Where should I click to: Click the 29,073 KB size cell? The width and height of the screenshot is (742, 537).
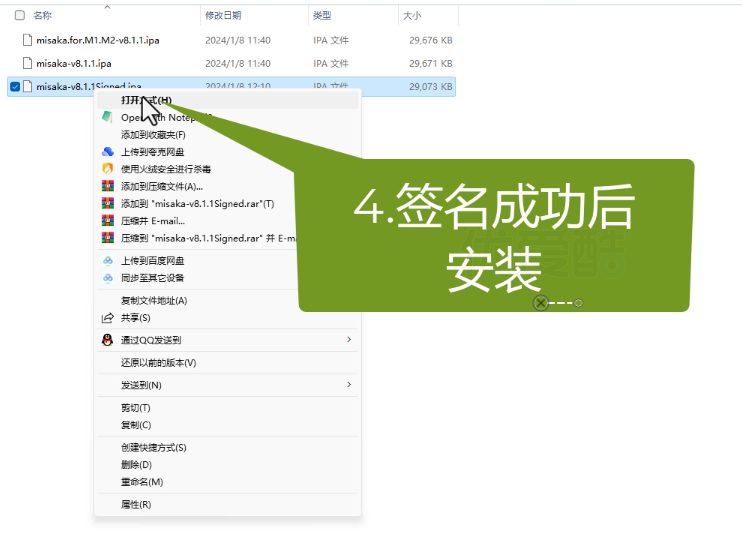tap(431, 87)
